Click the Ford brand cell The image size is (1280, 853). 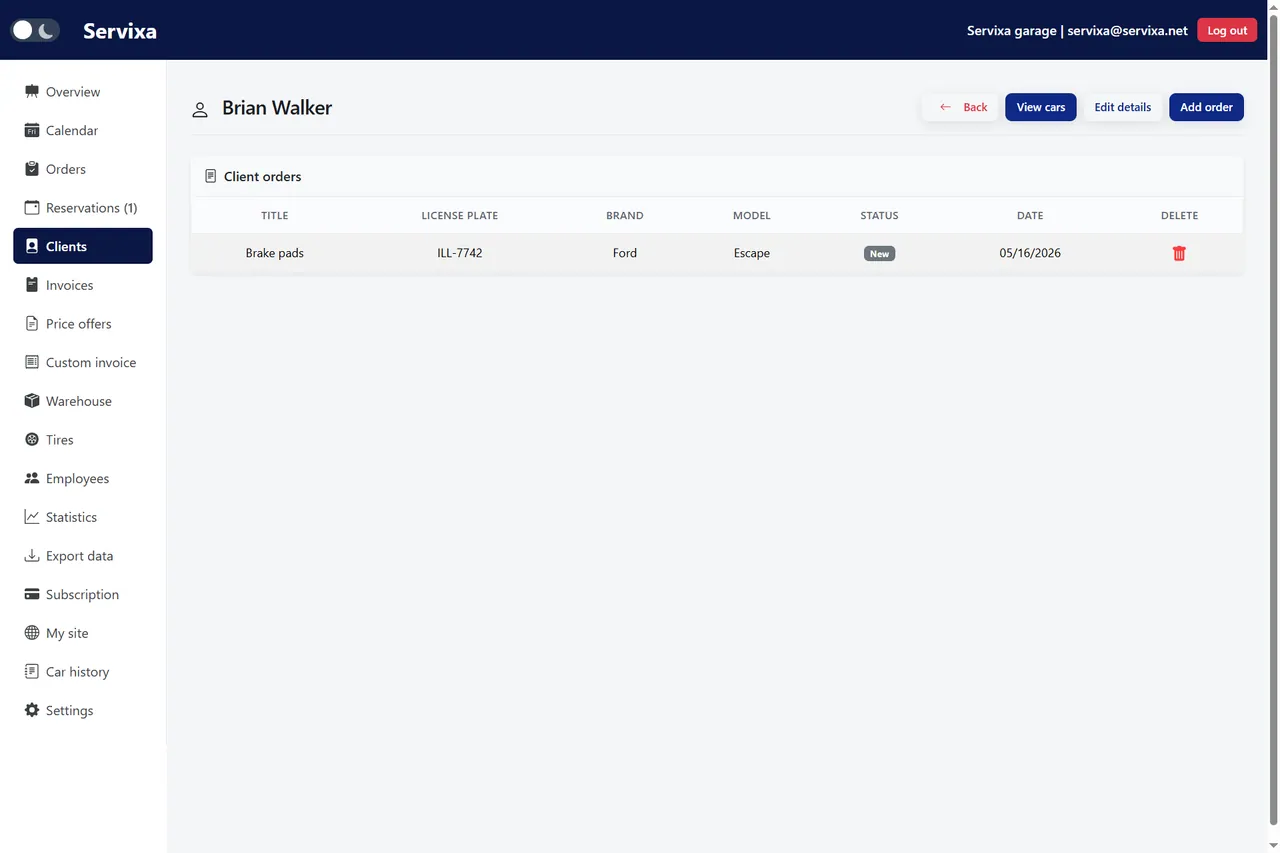pos(625,253)
